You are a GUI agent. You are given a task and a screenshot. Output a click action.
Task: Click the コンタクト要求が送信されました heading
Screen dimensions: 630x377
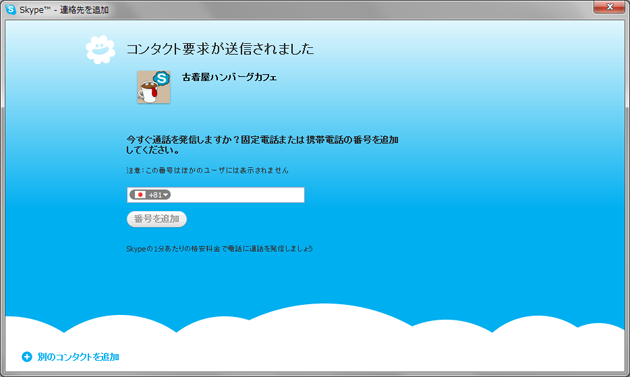pos(220,49)
